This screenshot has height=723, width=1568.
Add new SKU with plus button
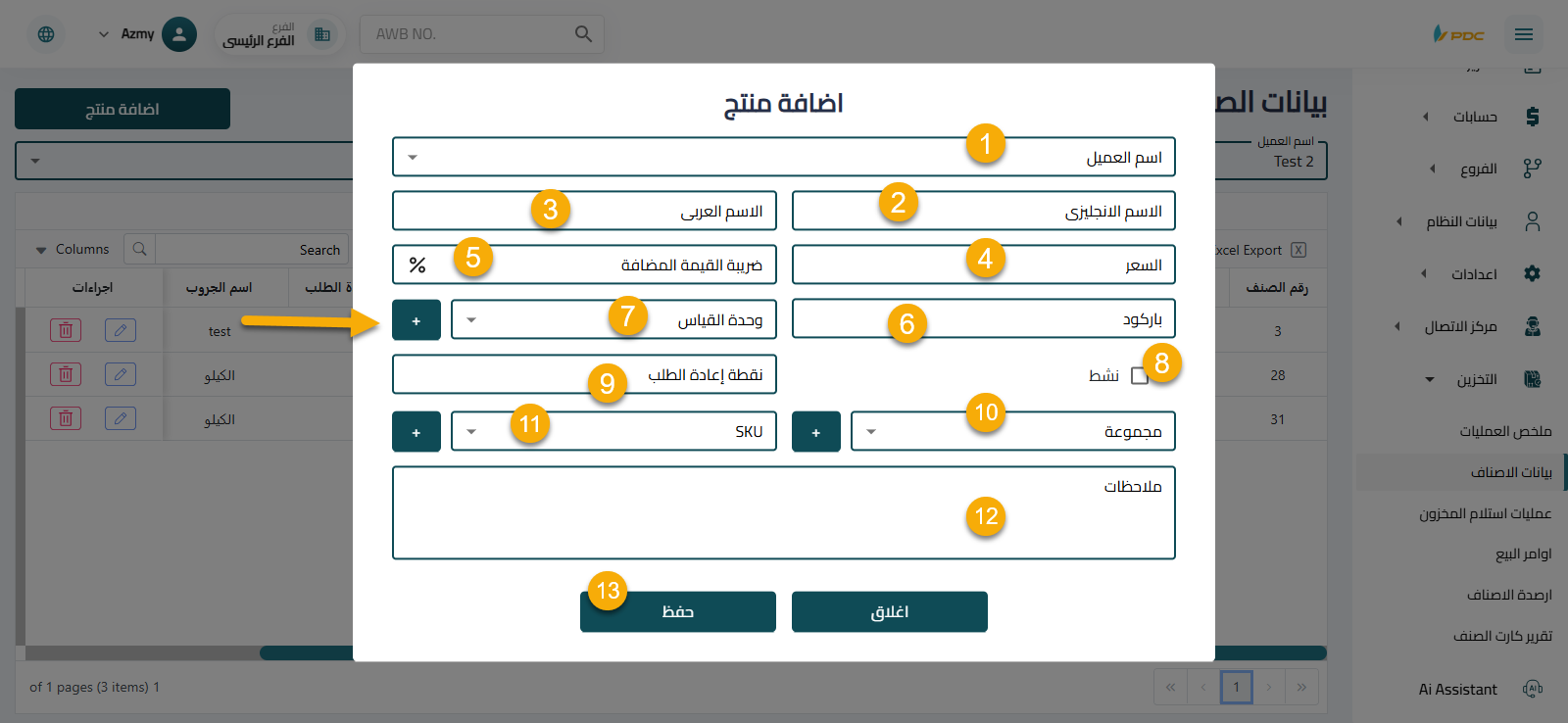[416, 432]
